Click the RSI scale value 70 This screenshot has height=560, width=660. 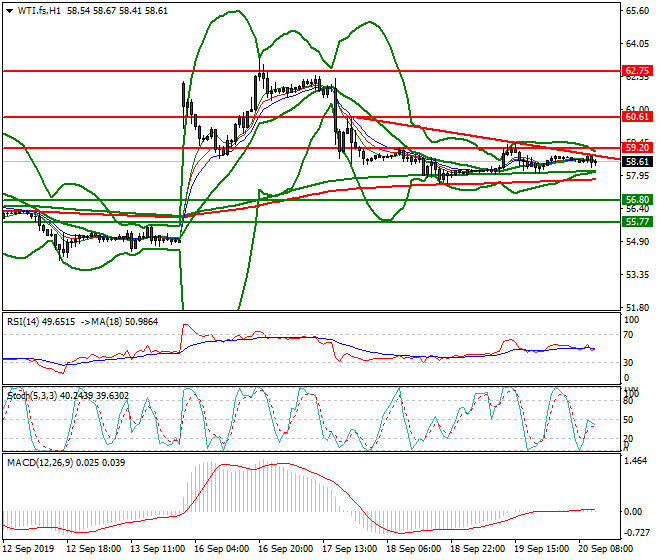point(628,335)
